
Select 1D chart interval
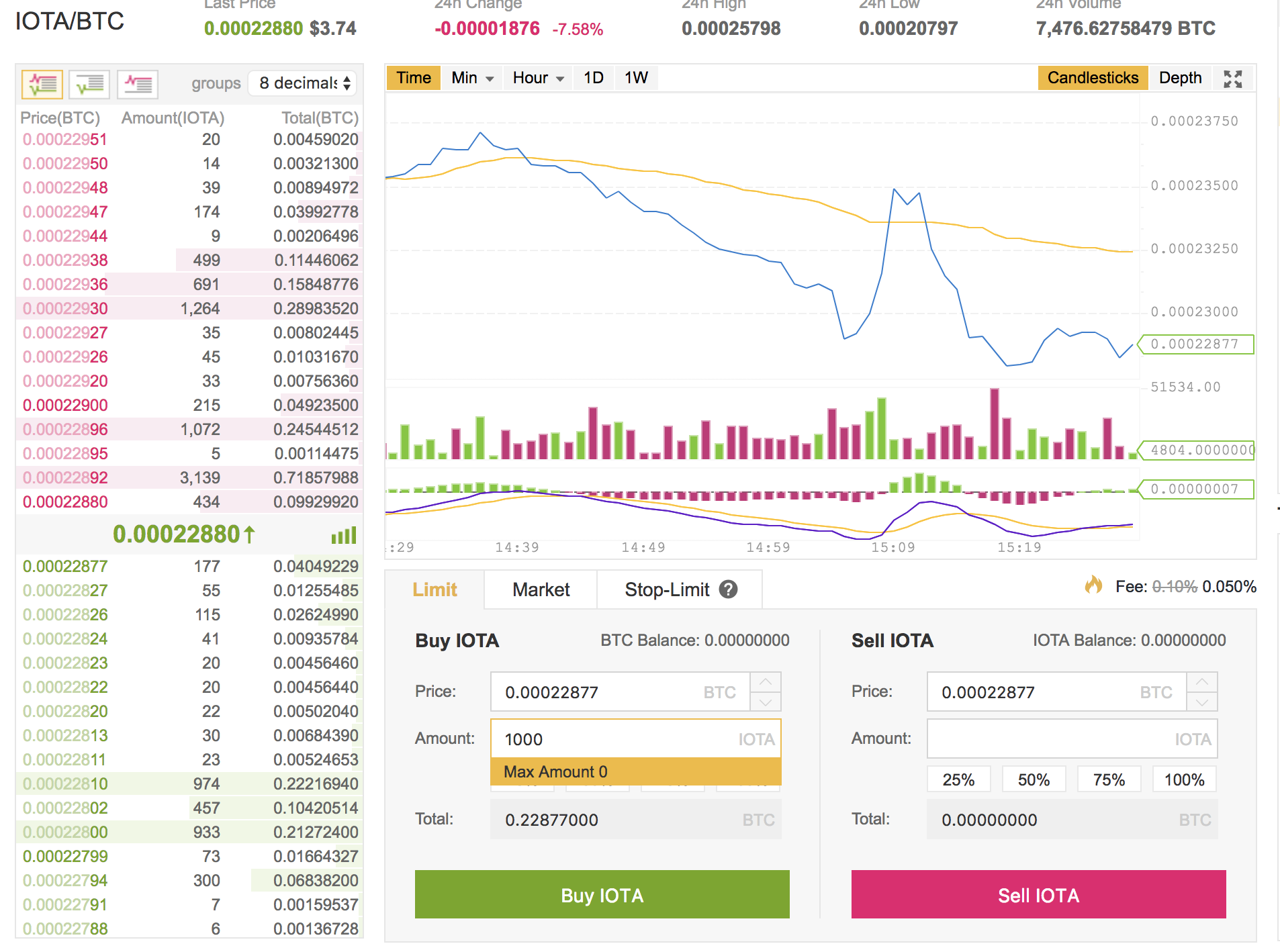tap(594, 78)
